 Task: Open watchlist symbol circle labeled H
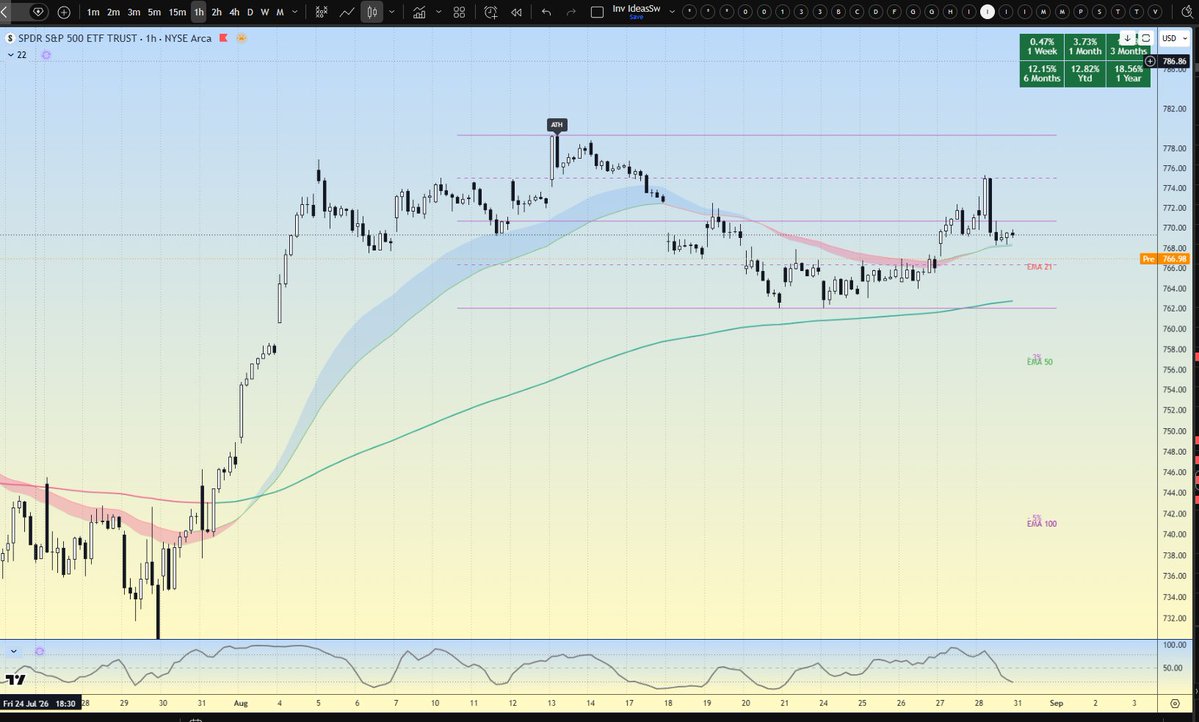tap(950, 11)
